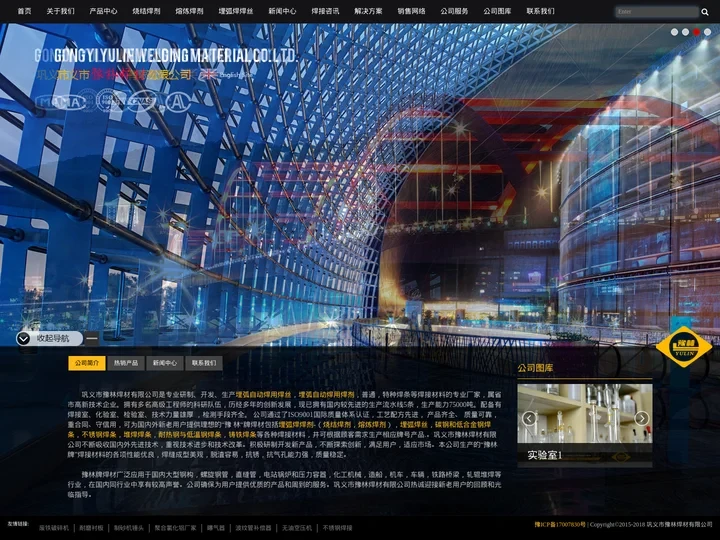
Task: Click the AL certification badge
Action: 178,102
